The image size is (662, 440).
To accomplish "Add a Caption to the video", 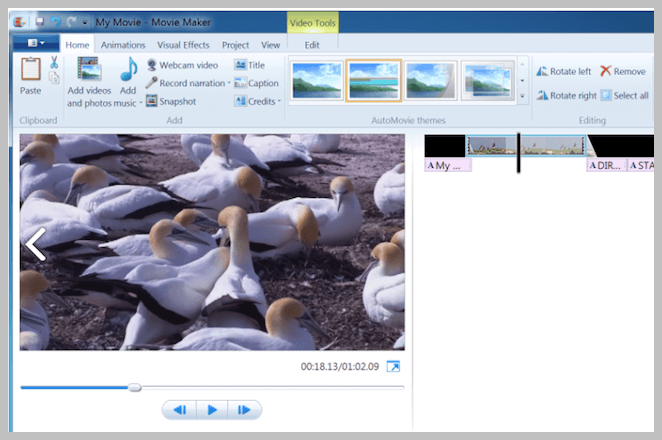I will [x=256, y=83].
